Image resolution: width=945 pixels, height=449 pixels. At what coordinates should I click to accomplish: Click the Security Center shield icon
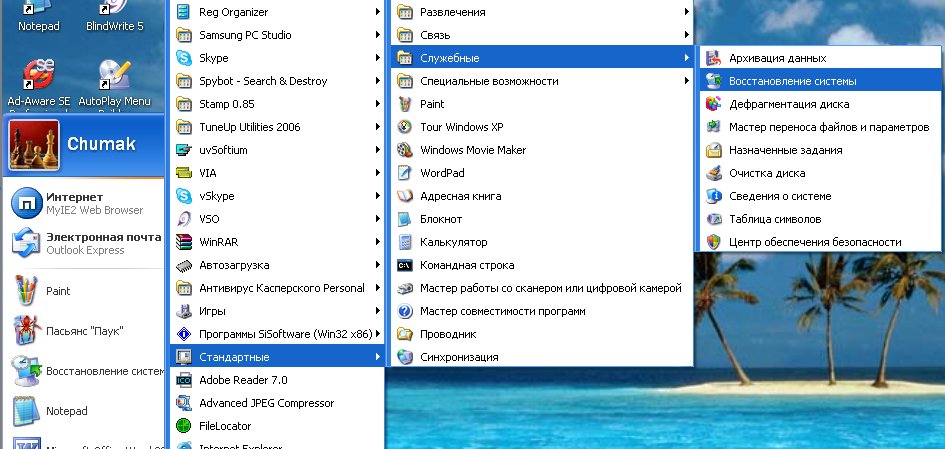[713, 242]
